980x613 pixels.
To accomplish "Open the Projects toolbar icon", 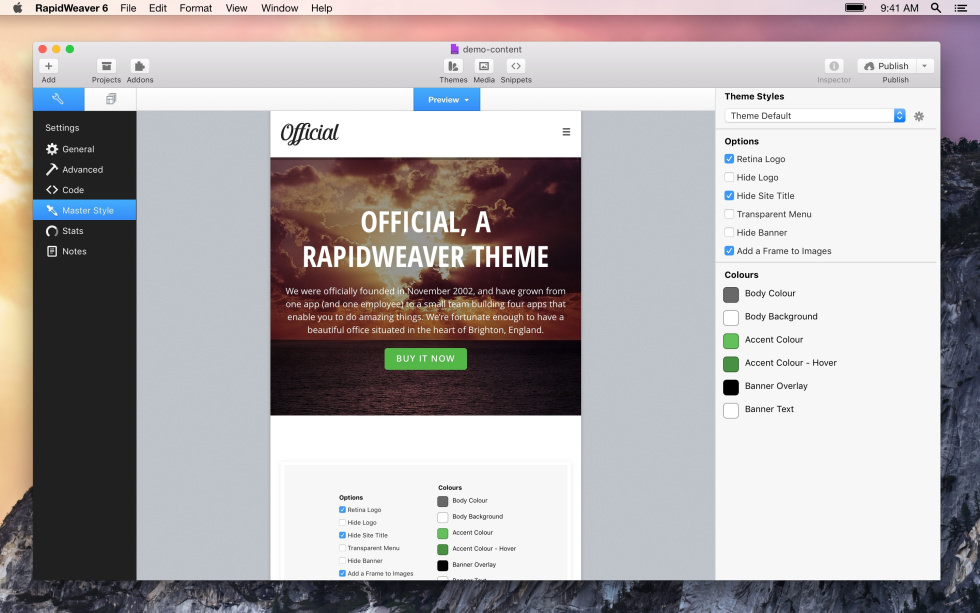I will 106,66.
